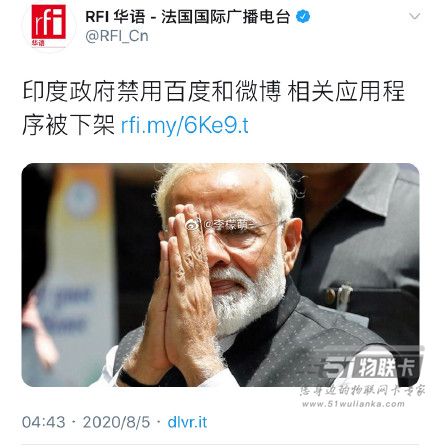440x448 pixels.
Task: Open the RFI 华语 account name
Action: point(115,17)
